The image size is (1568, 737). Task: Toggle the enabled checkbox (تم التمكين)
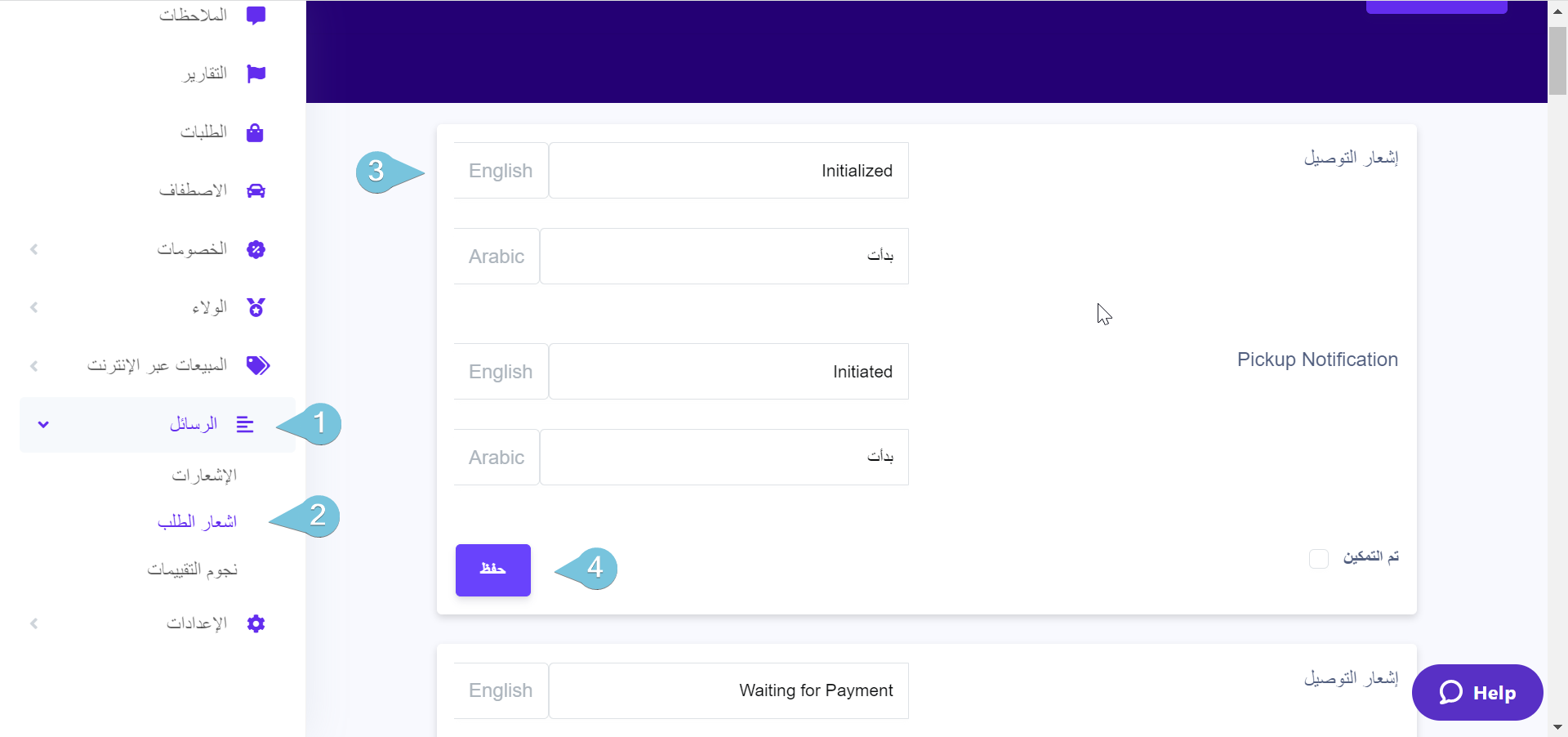[1318, 558]
